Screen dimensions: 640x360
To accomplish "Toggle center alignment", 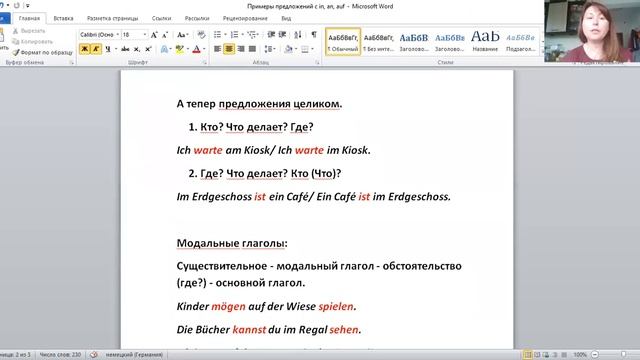I will click(x=229, y=49).
